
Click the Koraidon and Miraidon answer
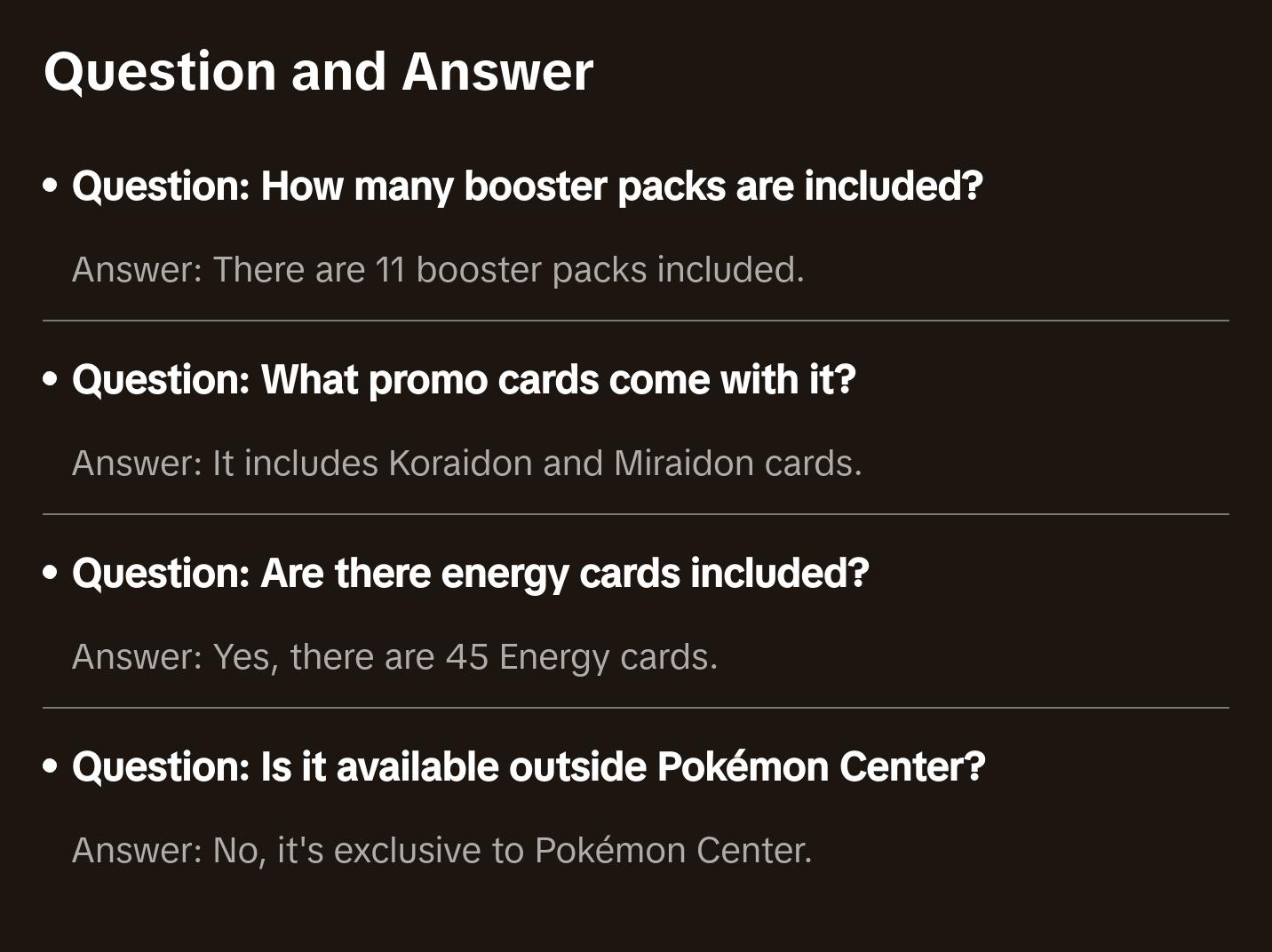point(467,464)
